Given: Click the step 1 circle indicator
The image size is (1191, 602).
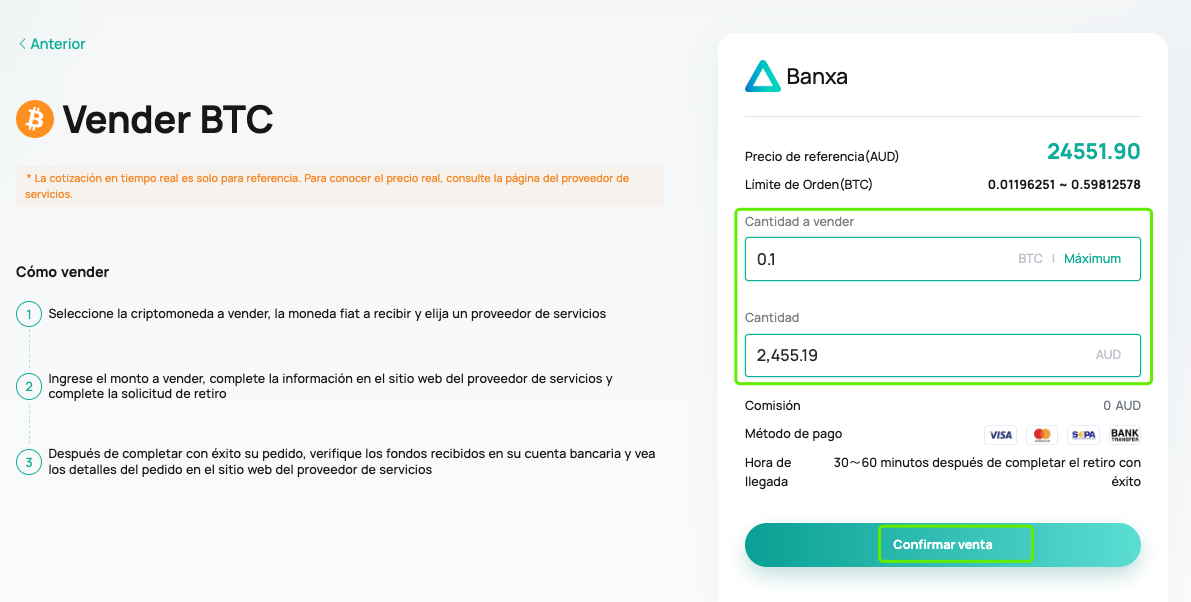Looking at the screenshot, I should [x=29, y=314].
